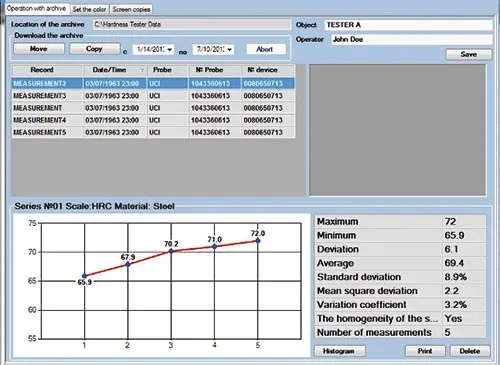Select the MEASUREMENT5 record row
Viewport: 500px width, 365px height.
click(x=153, y=132)
